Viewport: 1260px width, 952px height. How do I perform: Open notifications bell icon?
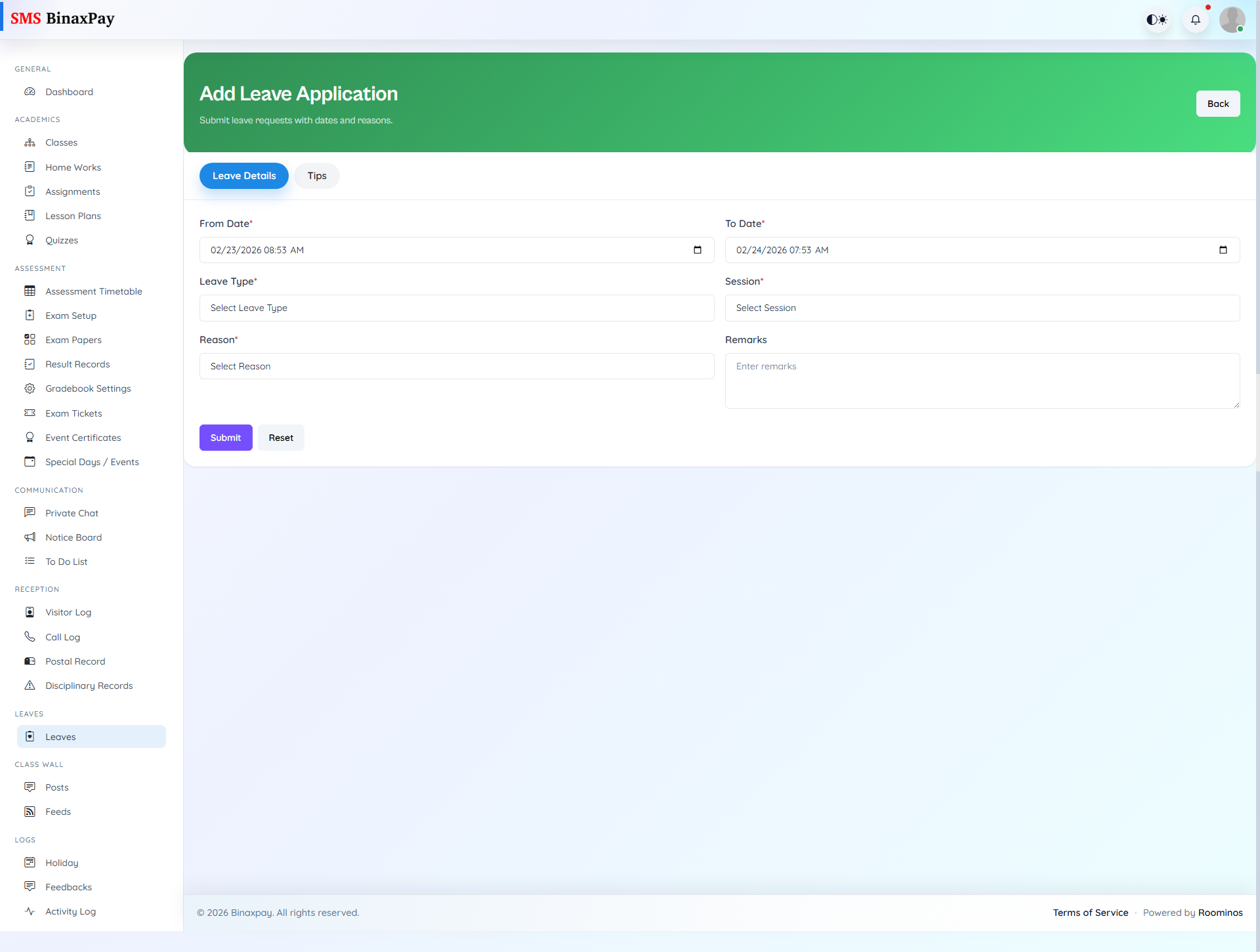(1196, 20)
